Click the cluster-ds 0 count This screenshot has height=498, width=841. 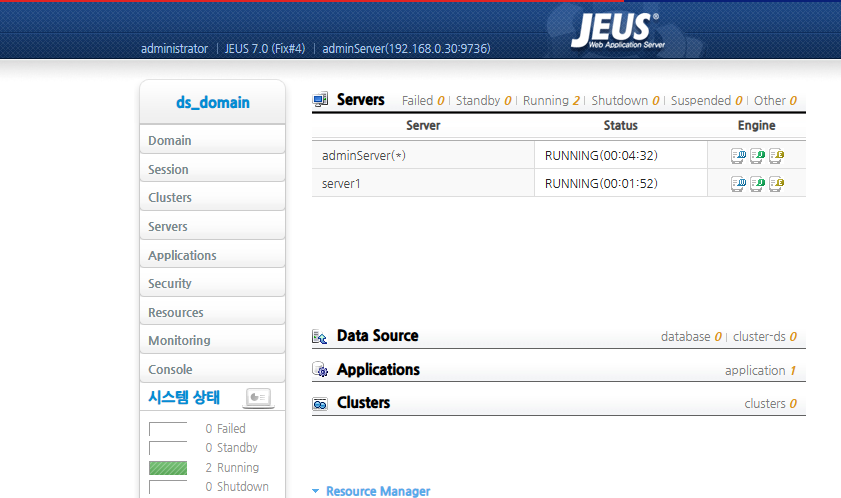[x=765, y=336]
